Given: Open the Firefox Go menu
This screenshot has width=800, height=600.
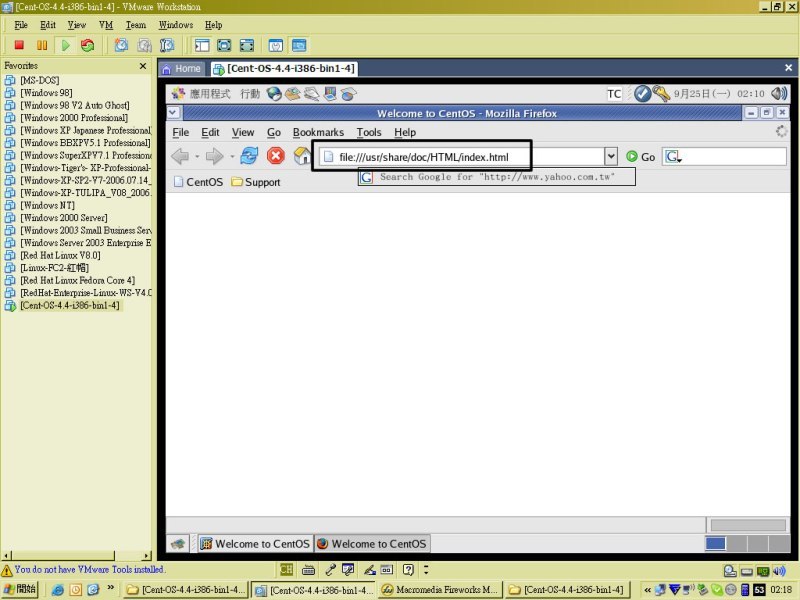Looking at the screenshot, I should (274, 132).
